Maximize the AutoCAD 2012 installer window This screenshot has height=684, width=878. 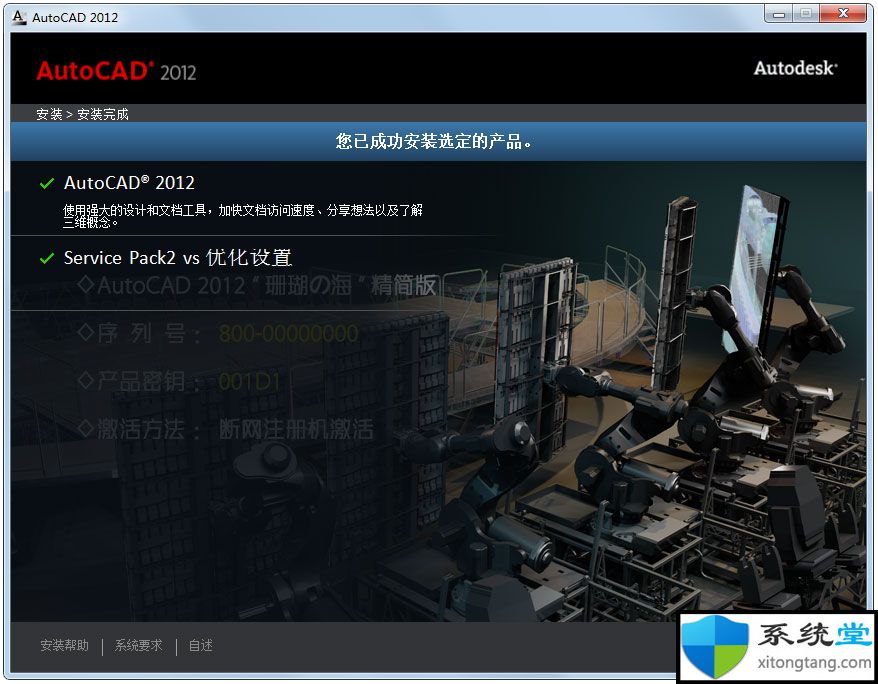(806, 14)
